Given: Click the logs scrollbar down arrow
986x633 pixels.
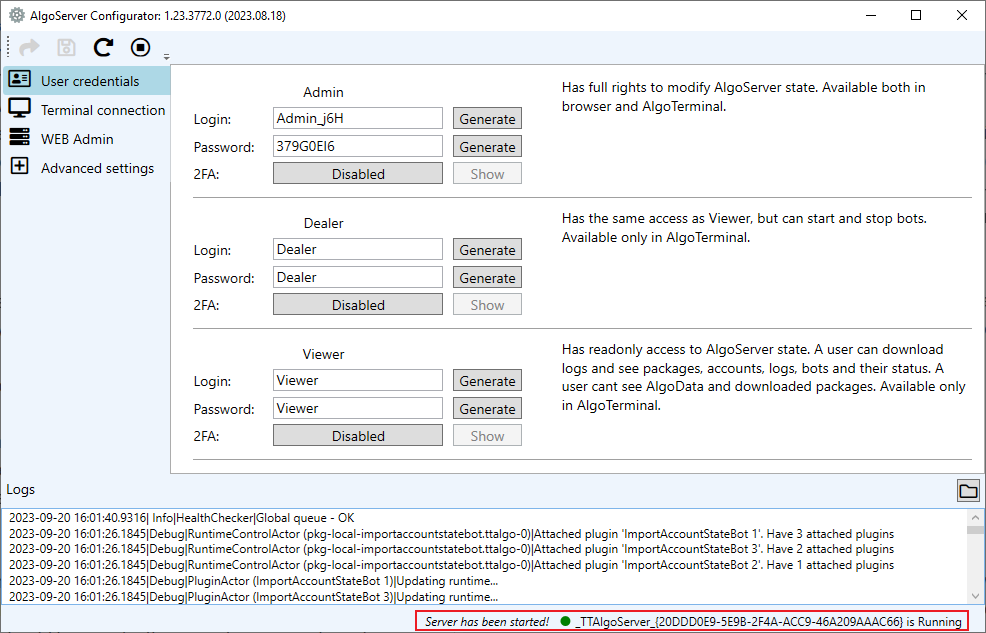Looking at the screenshot, I should point(975,595).
